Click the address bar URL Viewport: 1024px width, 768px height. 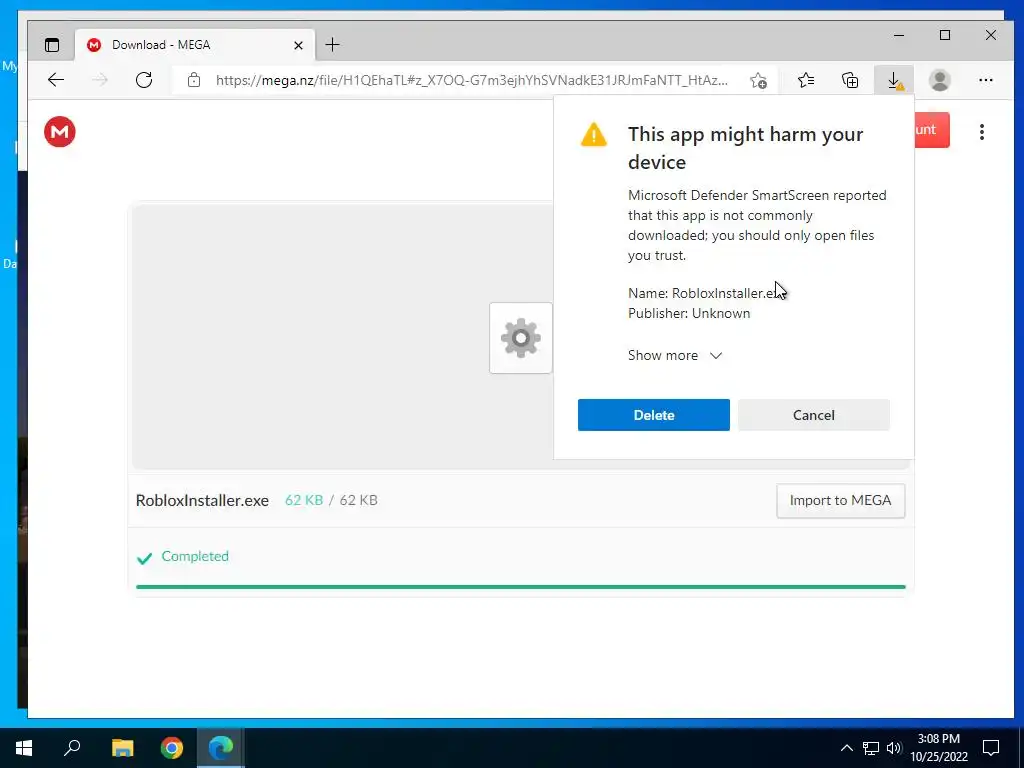coord(472,80)
